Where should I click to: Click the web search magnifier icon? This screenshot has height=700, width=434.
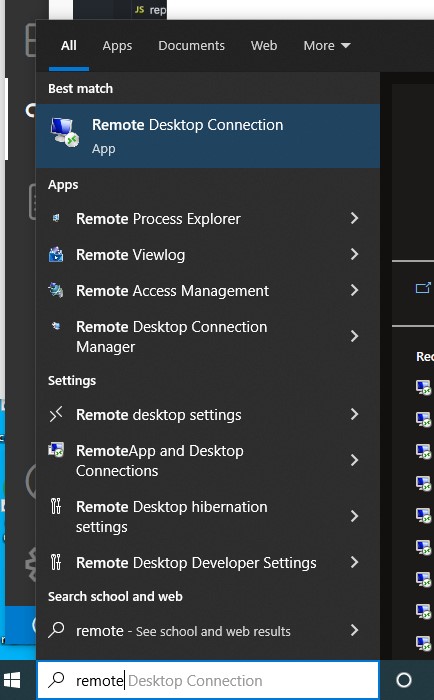click(56, 630)
